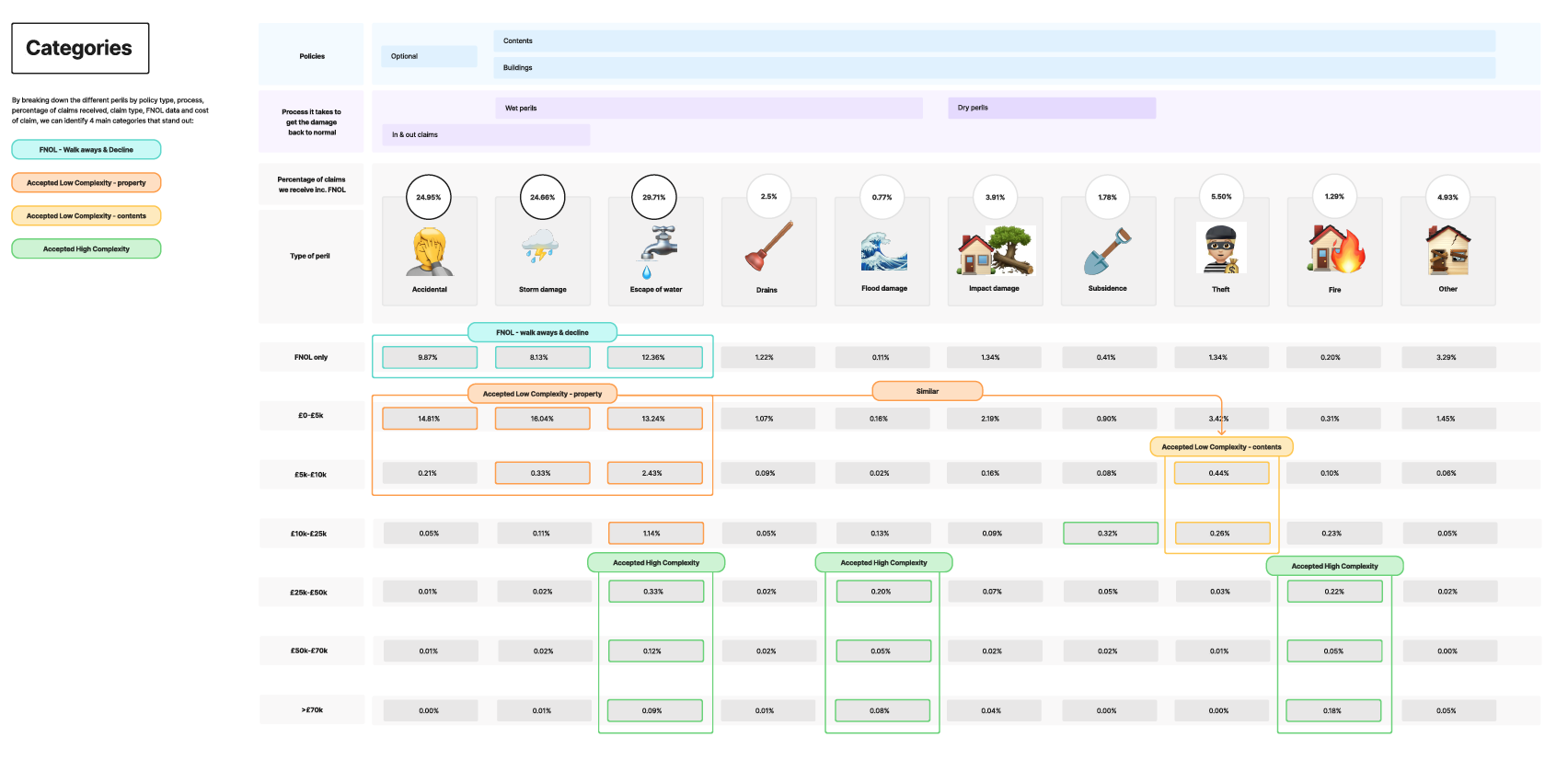Screen dimensions: 1568x760
Task: Click the Buildings policy bar
Action: (x=995, y=68)
